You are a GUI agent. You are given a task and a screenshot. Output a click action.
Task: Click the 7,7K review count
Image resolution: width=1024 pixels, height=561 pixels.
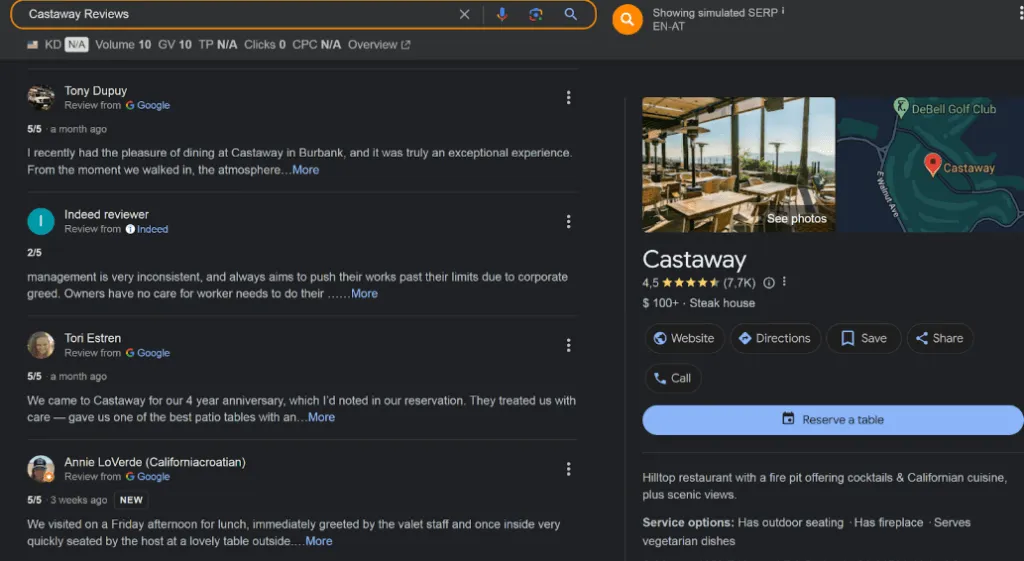point(739,283)
